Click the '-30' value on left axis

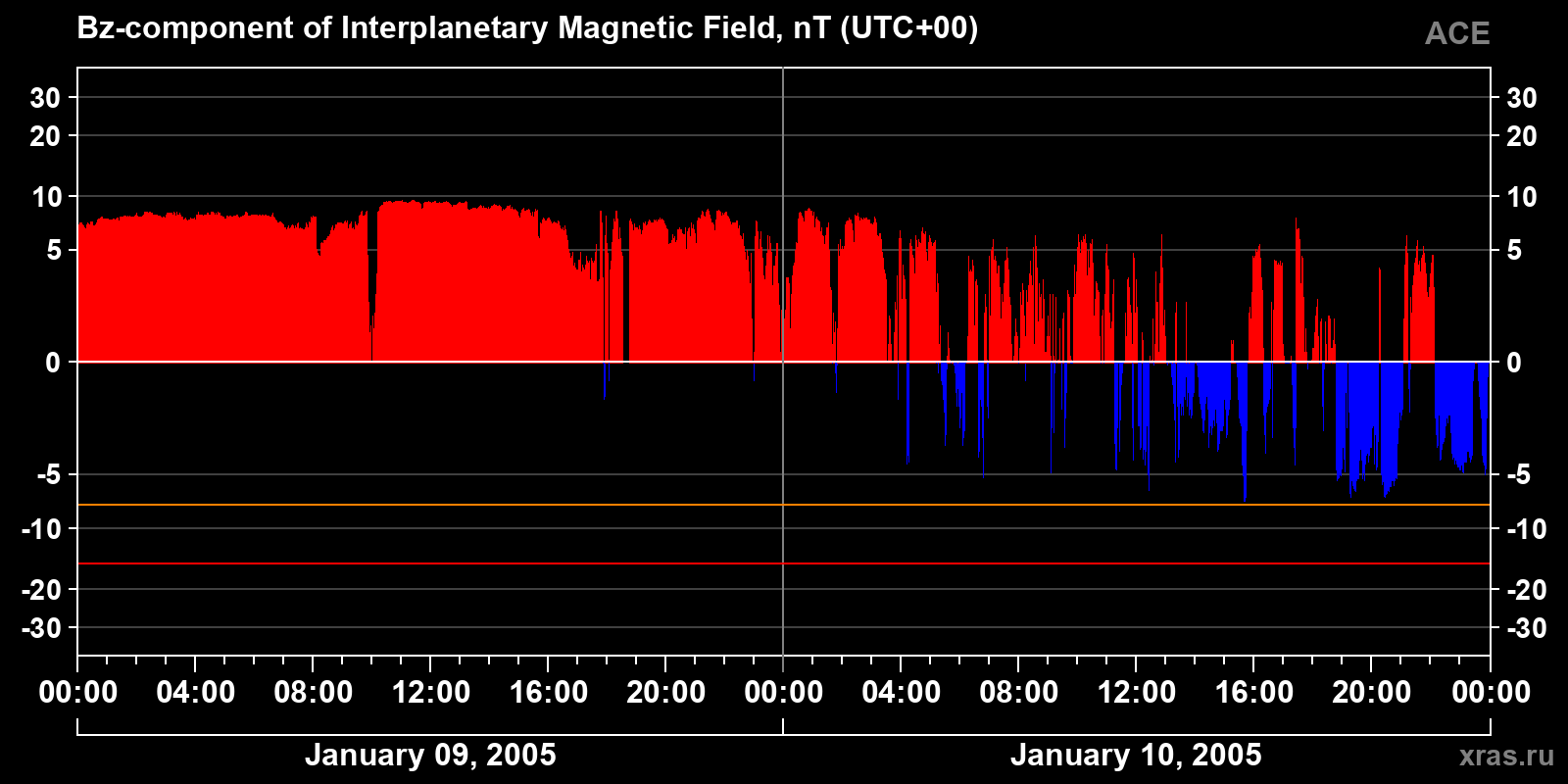[x=41, y=628]
